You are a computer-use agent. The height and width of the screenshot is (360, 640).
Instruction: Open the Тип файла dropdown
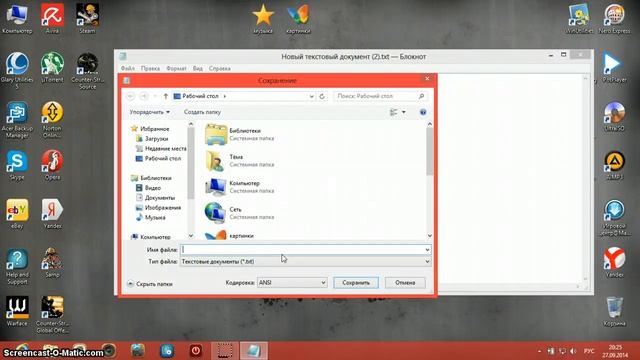click(305, 261)
